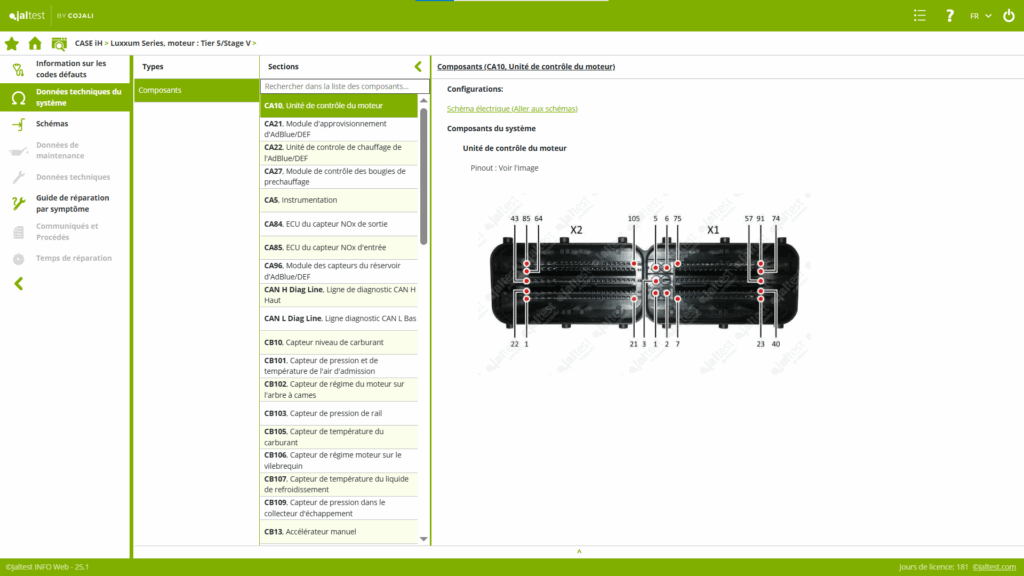The image size is (1024, 576).
Task: Open the FR language dropdown
Action: point(980,15)
